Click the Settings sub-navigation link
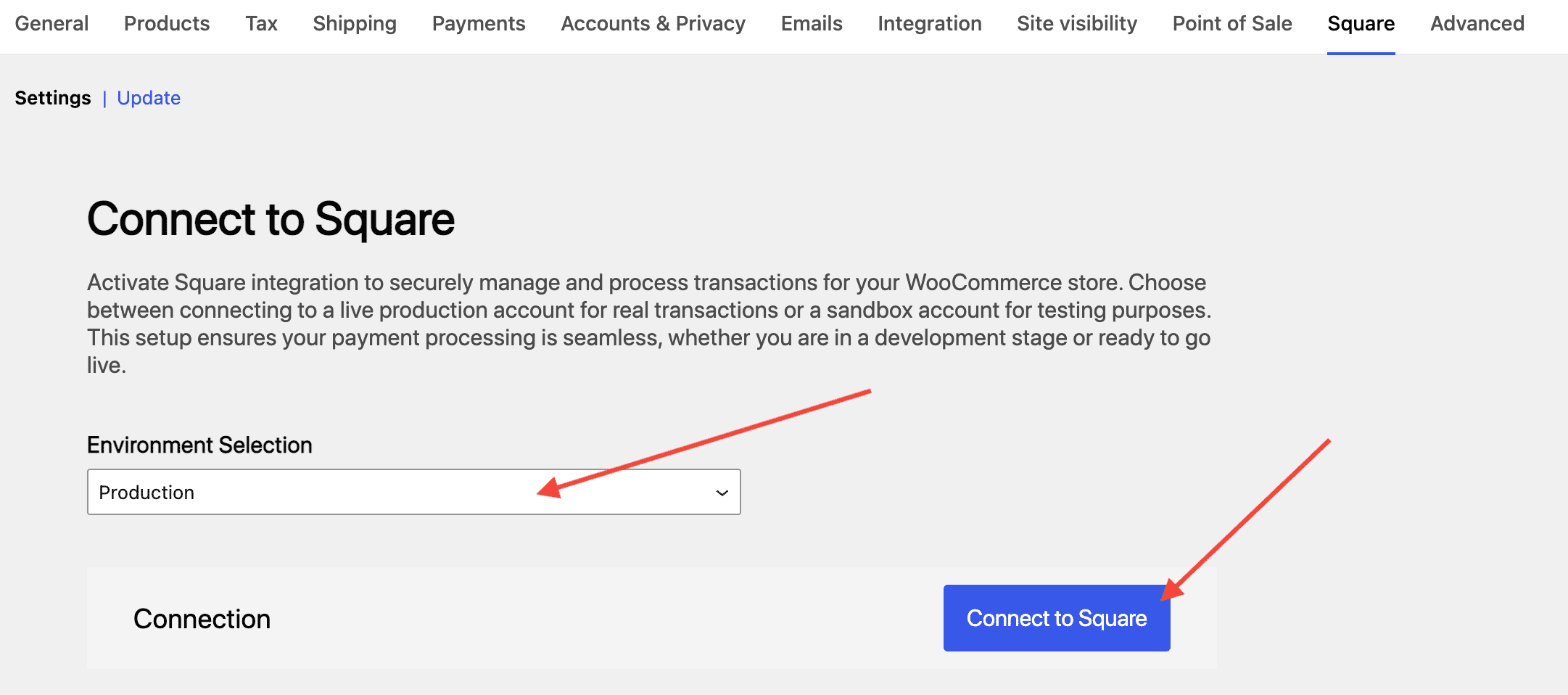The height and width of the screenshot is (695, 1568). [x=53, y=98]
